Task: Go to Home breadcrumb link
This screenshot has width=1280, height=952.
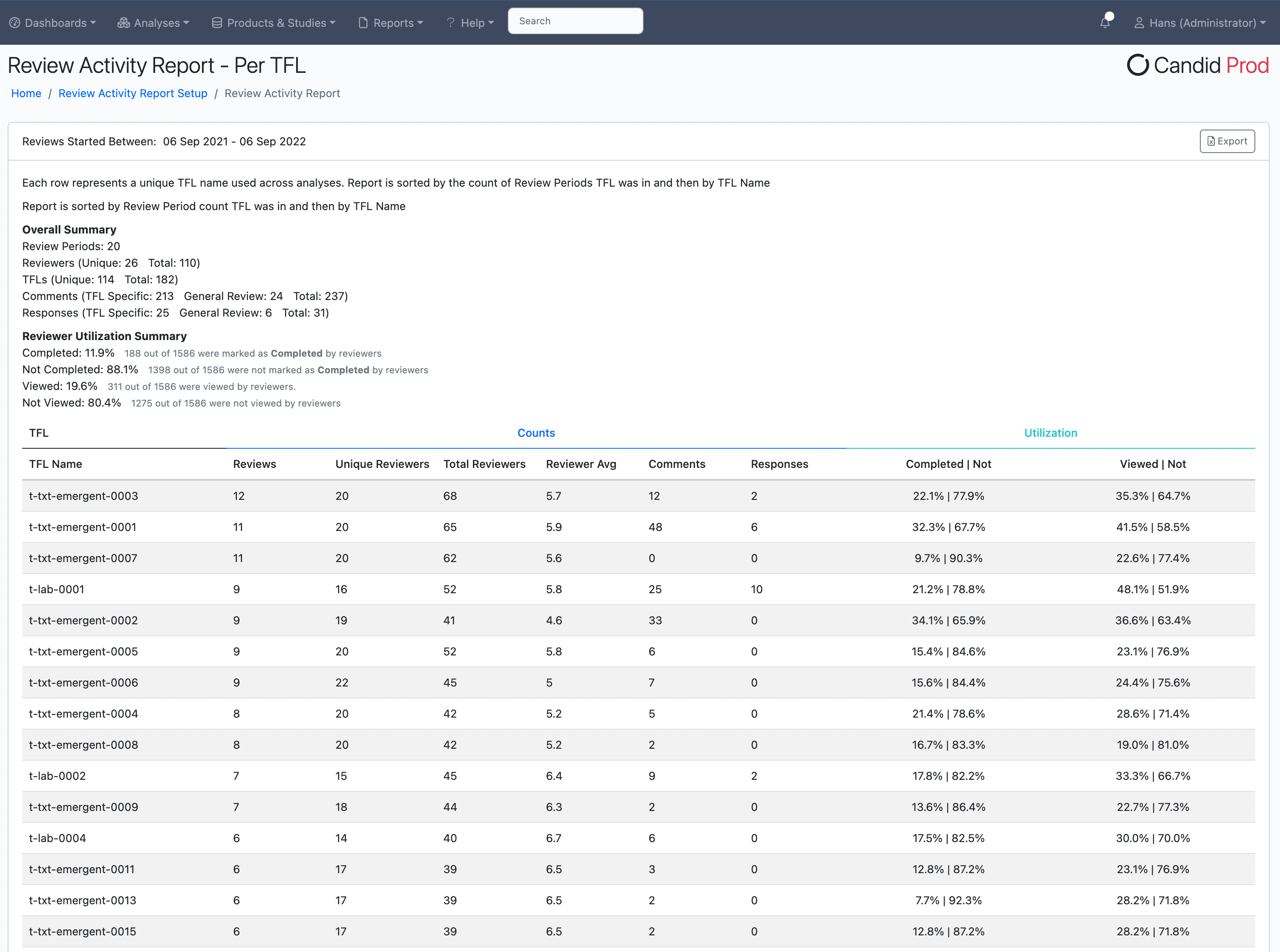Action: pos(26,93)
